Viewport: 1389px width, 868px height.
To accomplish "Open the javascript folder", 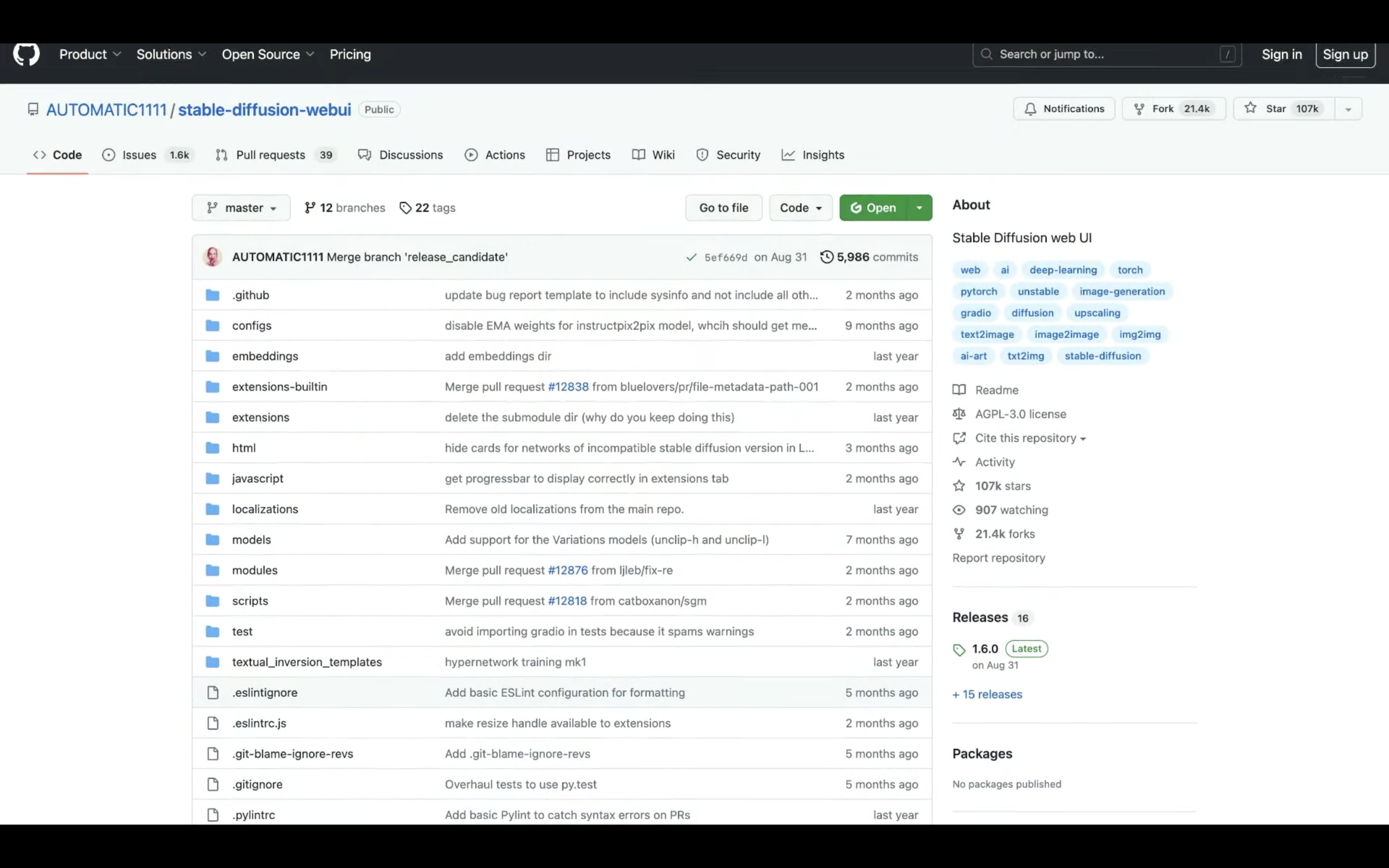I will click(258, 478).
